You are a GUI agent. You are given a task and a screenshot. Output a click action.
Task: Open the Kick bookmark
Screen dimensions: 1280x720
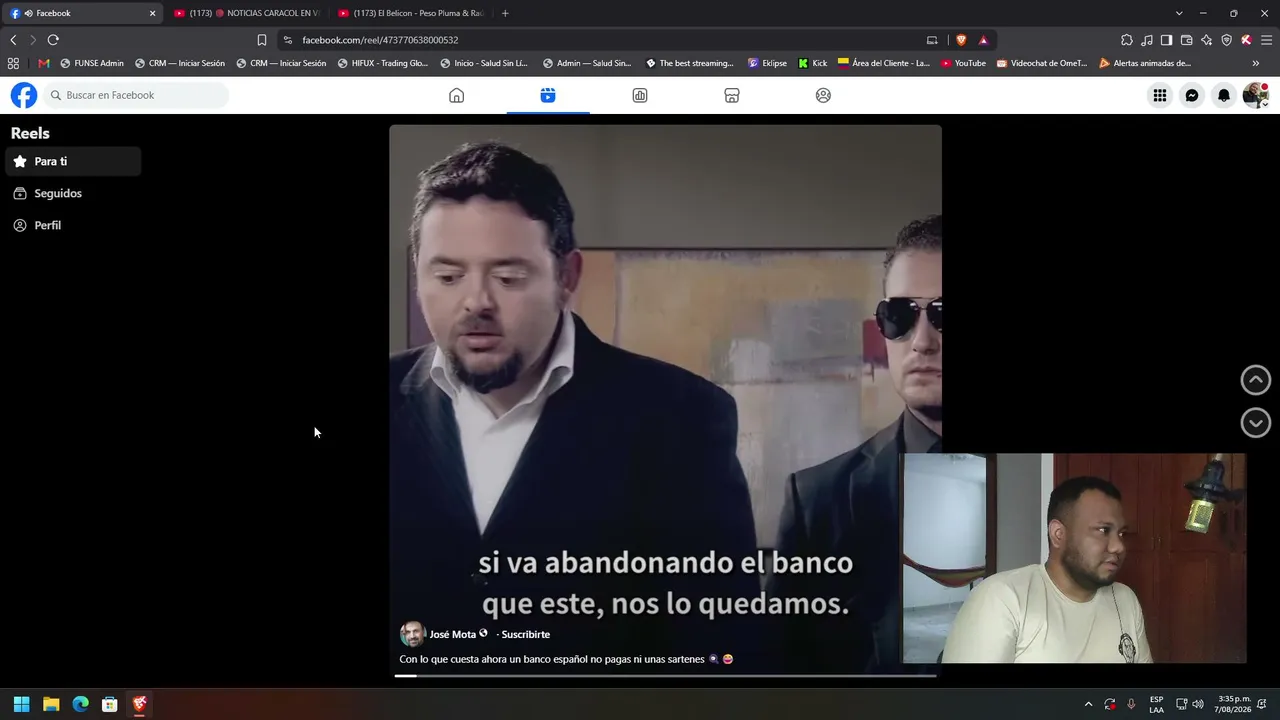point(812,63)
